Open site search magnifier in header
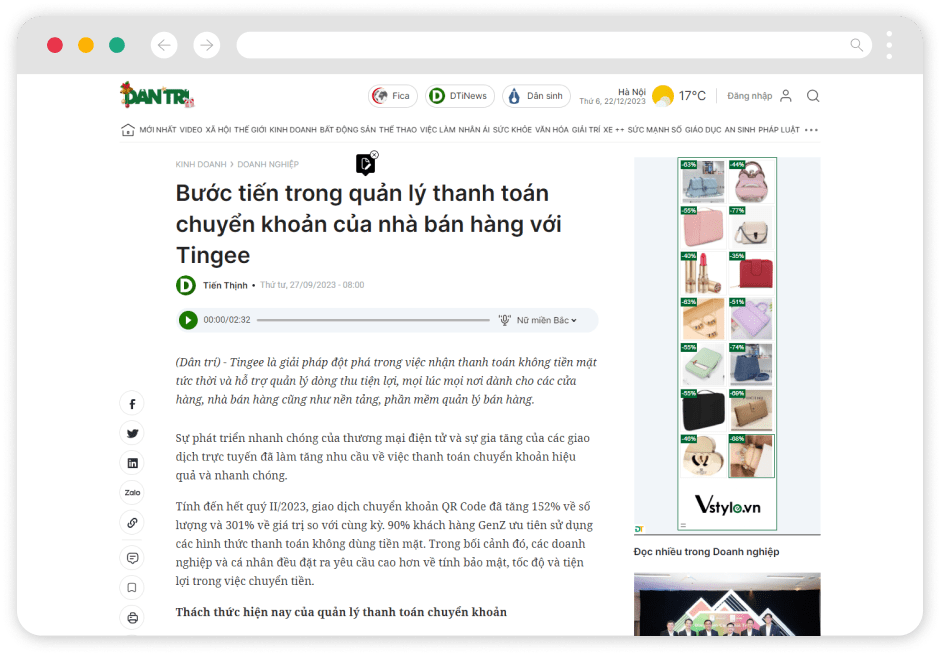The image size is (942, 655). [813, 96]
